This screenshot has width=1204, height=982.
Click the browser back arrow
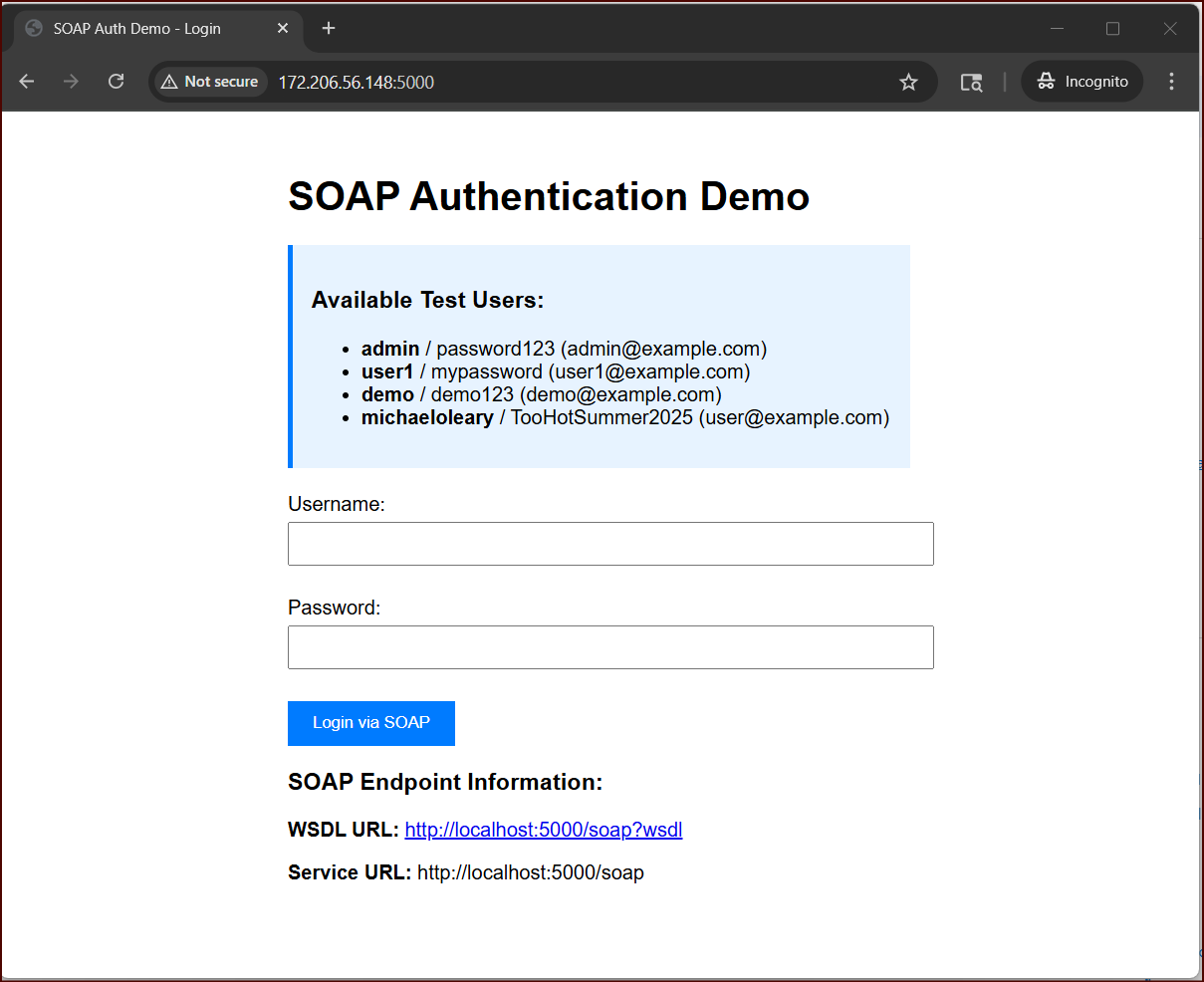coord(27,82)
